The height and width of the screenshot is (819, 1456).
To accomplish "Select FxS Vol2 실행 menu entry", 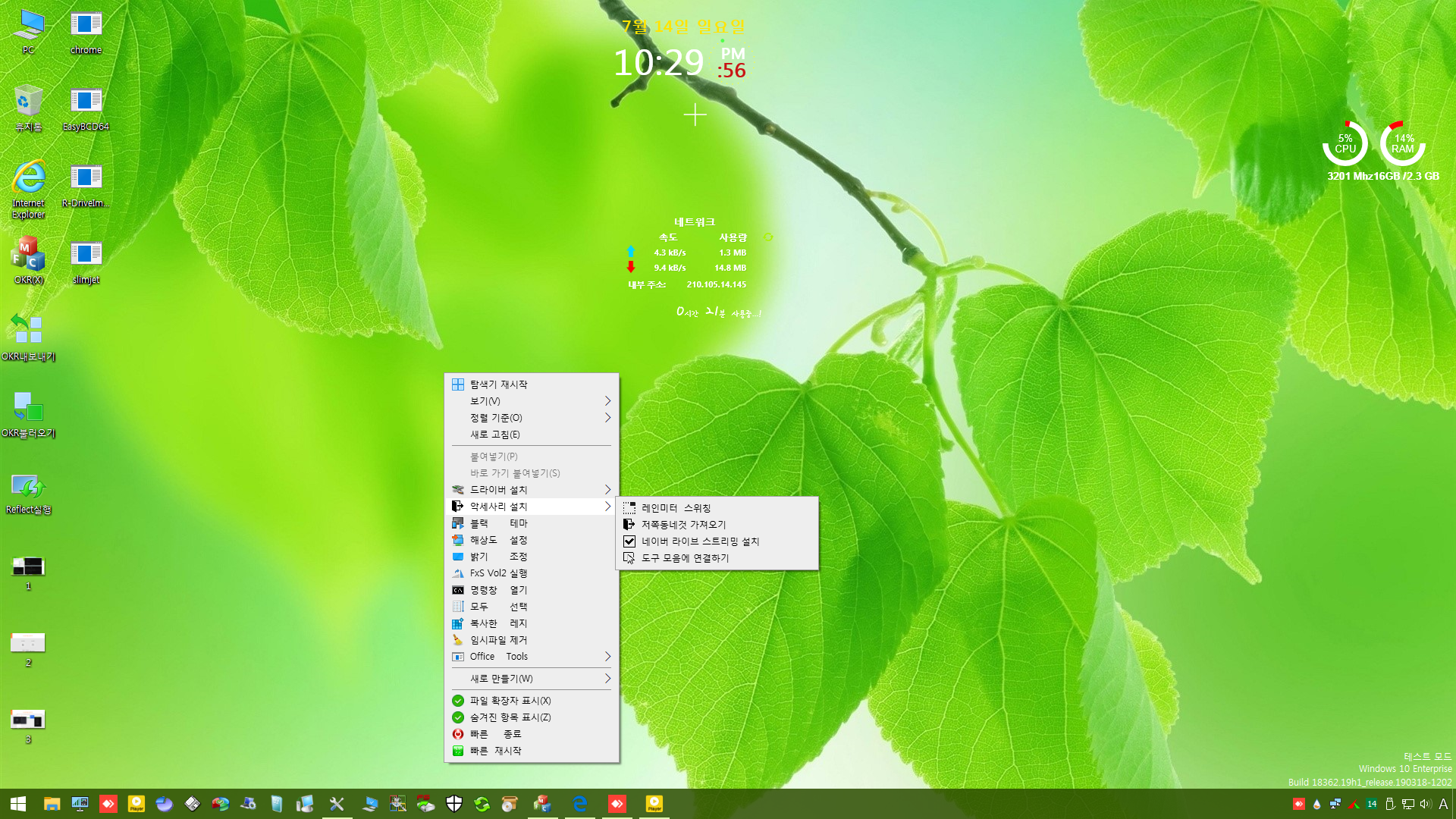I will [531, 573].
